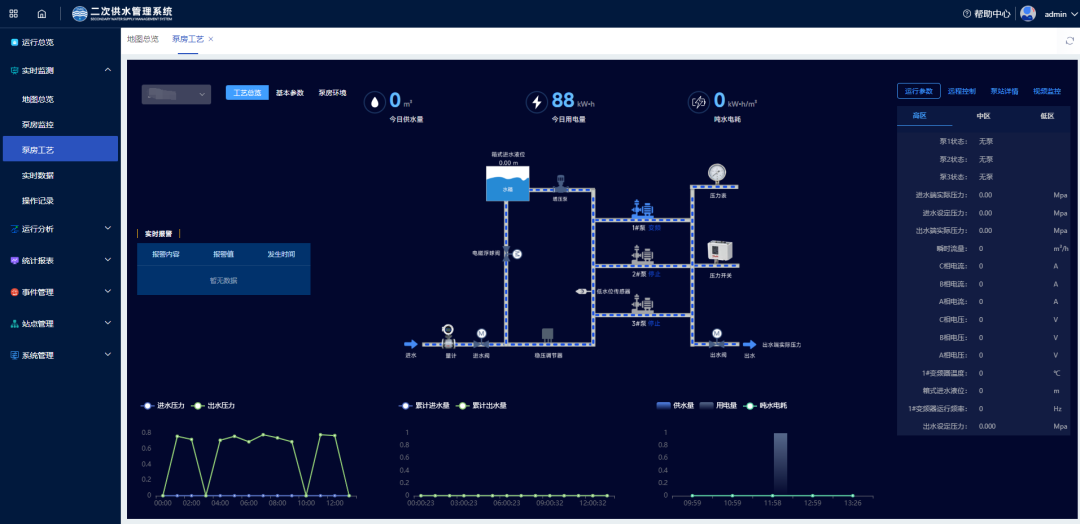1080x524 pixels.
Task: Toggle 出水压力 series in chart legend
Action: point(214,406)
